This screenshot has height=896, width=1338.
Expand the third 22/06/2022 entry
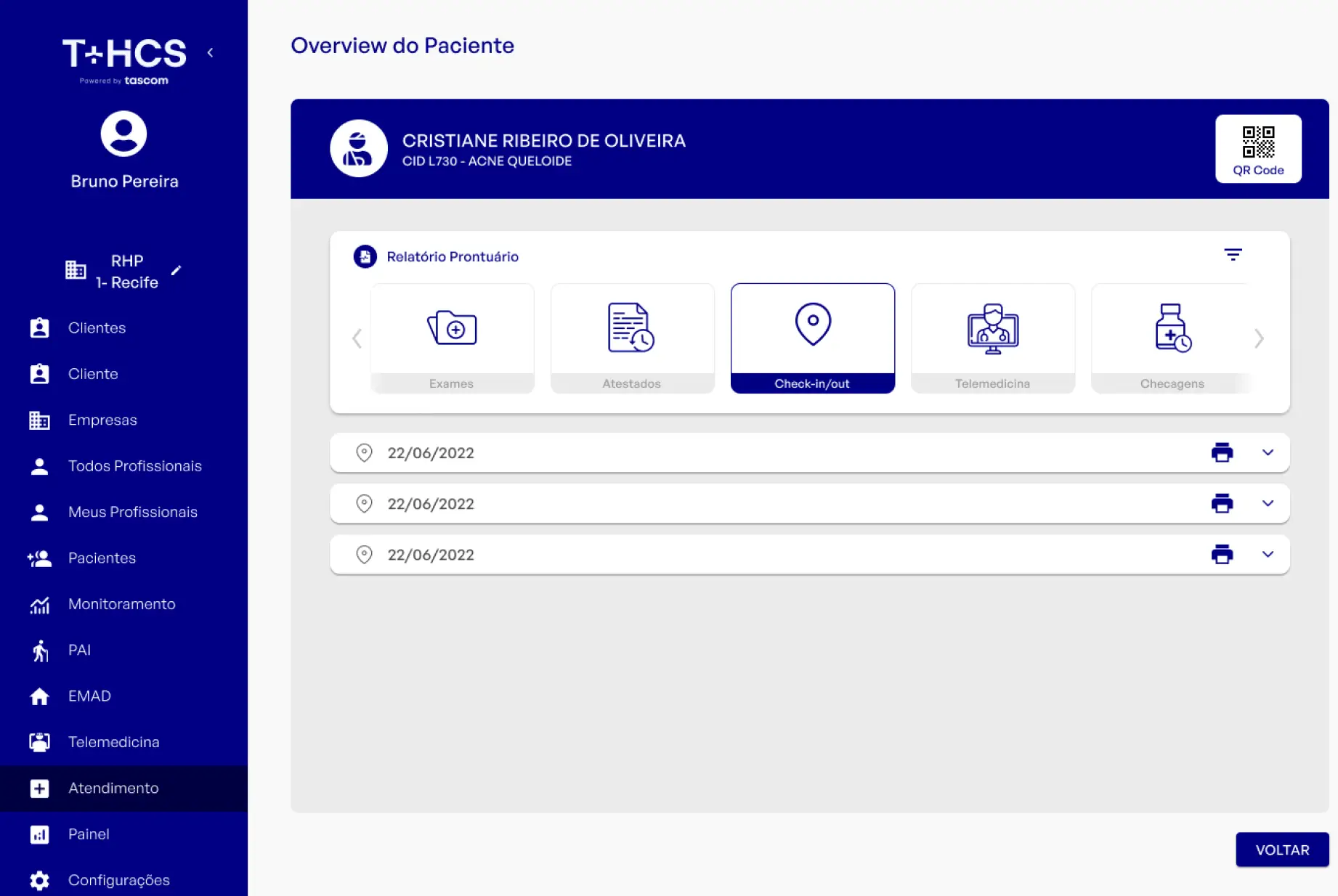pyautogui.click(x=1268, y=554)
